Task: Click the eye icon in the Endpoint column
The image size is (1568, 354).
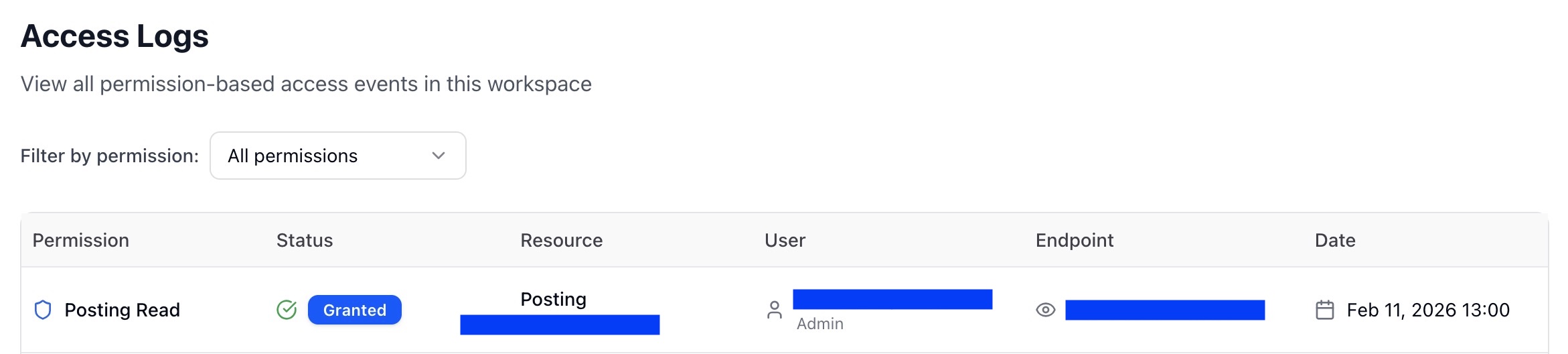Action: pos(1045,310)
